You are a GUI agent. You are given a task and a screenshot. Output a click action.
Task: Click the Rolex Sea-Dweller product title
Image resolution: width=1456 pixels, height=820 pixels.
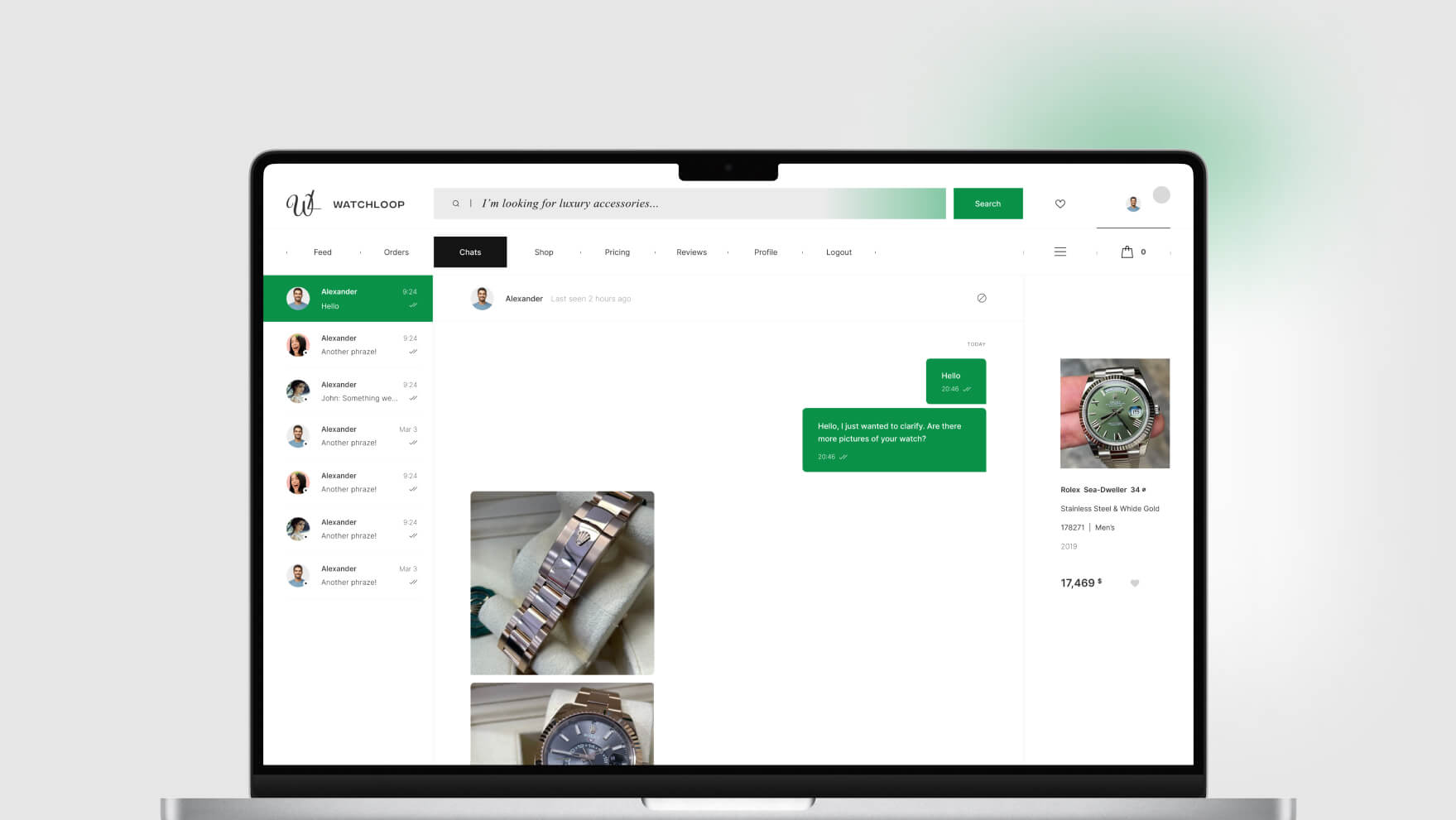pyautogui.click(x=1093, y=490)
